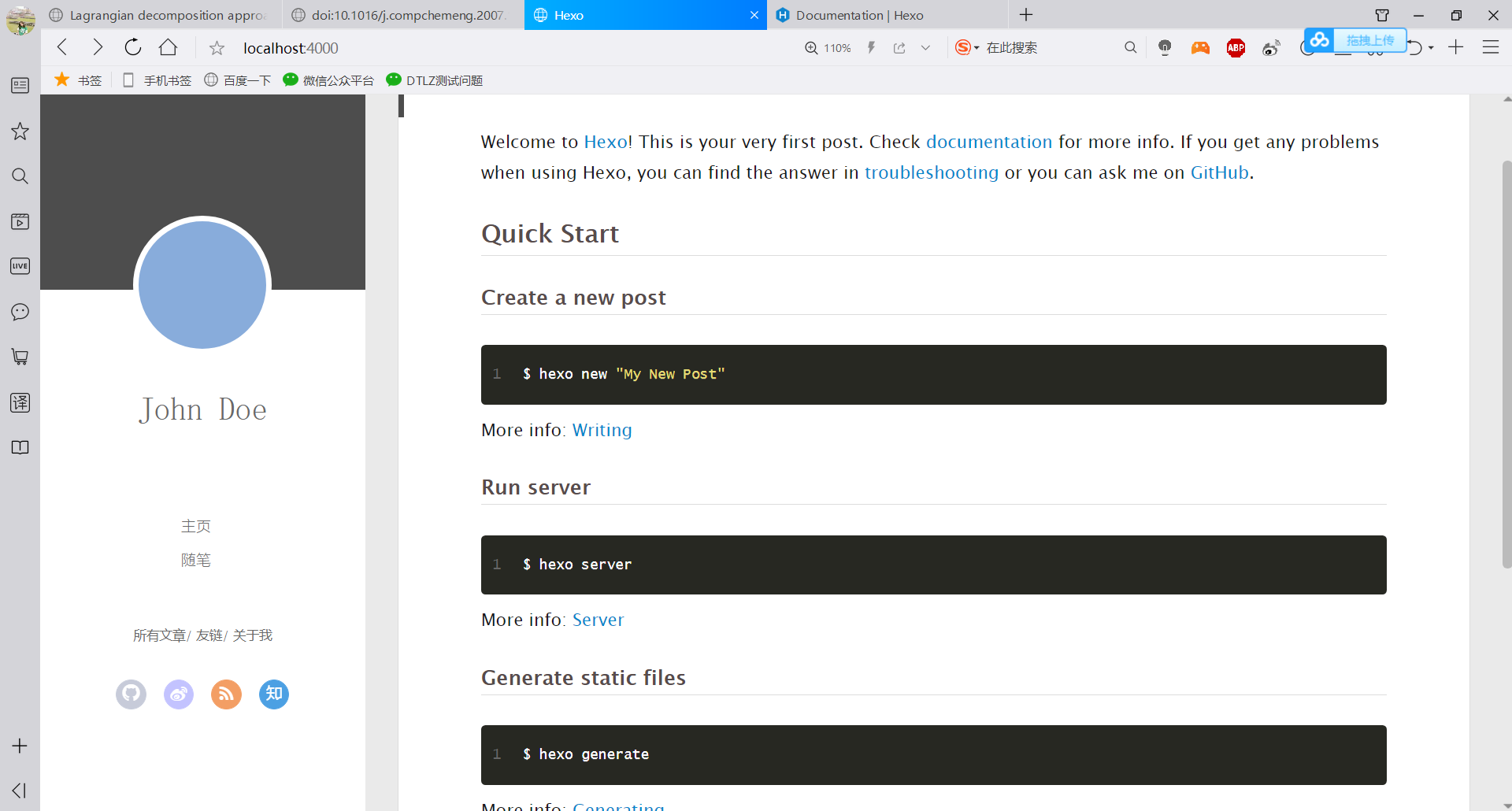This screenshot has width=1512, height=811.
Task: Open the shopping cart sidebar icon
Action: click(x=20, y=357)
